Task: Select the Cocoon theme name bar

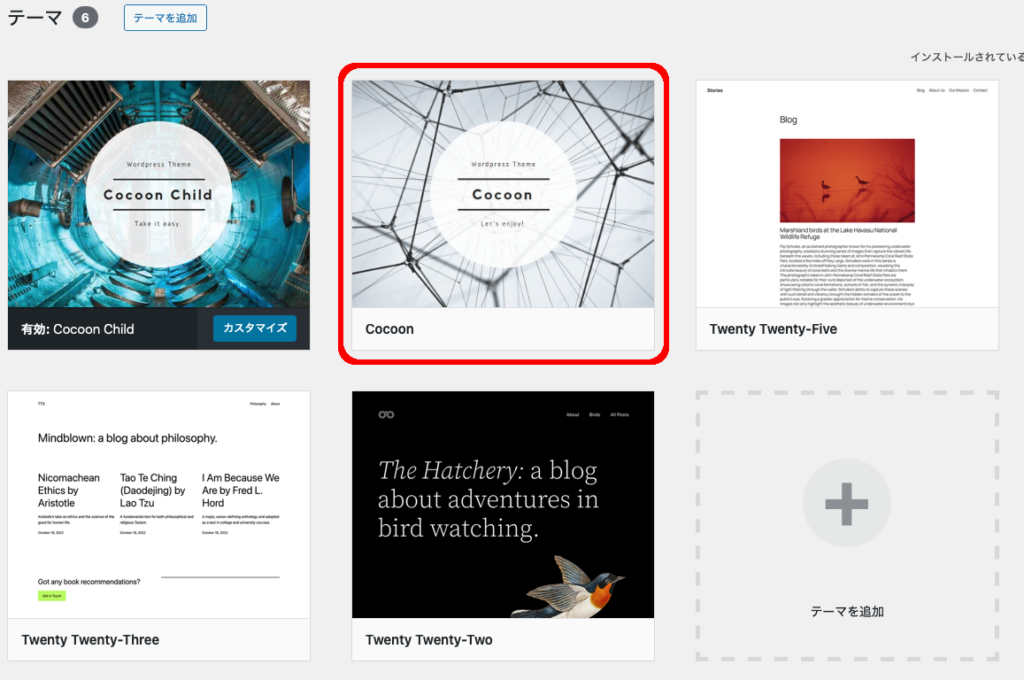Action: [503, 329]
